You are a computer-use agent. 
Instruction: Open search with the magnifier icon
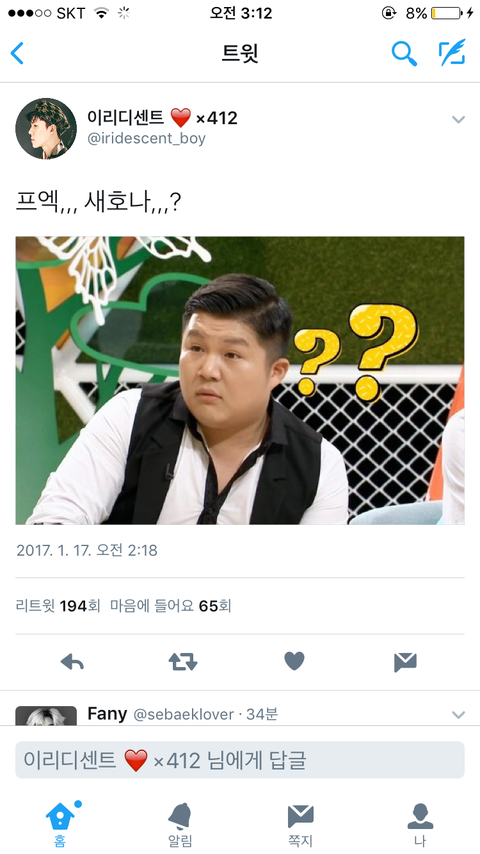404,53
